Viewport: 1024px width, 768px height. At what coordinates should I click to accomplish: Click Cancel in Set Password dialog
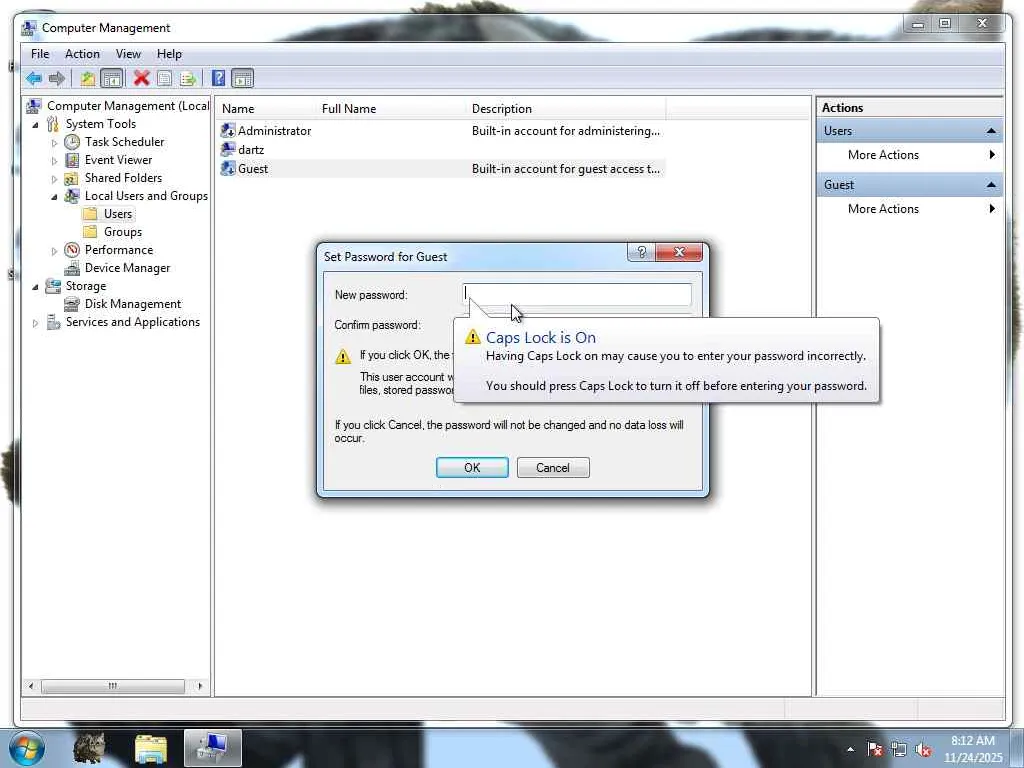tap(553, 468)
